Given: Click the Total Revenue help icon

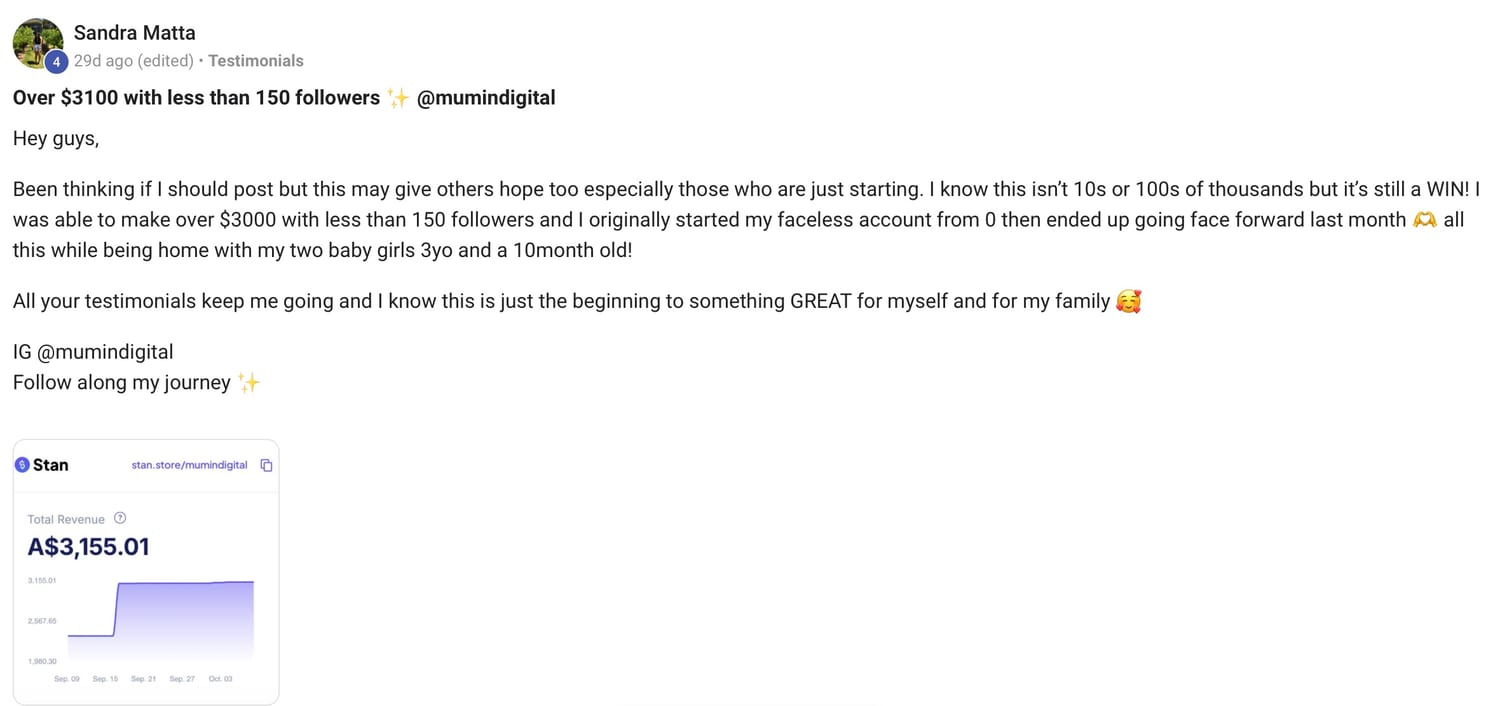Looking at the screenshot, I should pyautogui.click(x=120, y=518).
